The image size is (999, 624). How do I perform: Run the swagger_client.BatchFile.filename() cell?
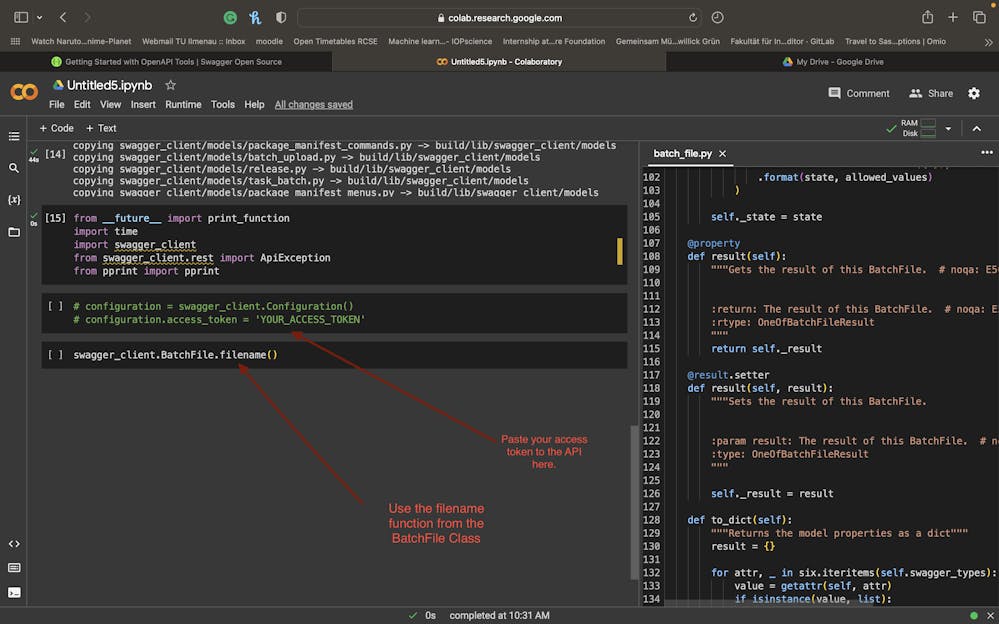coord(55,355)
